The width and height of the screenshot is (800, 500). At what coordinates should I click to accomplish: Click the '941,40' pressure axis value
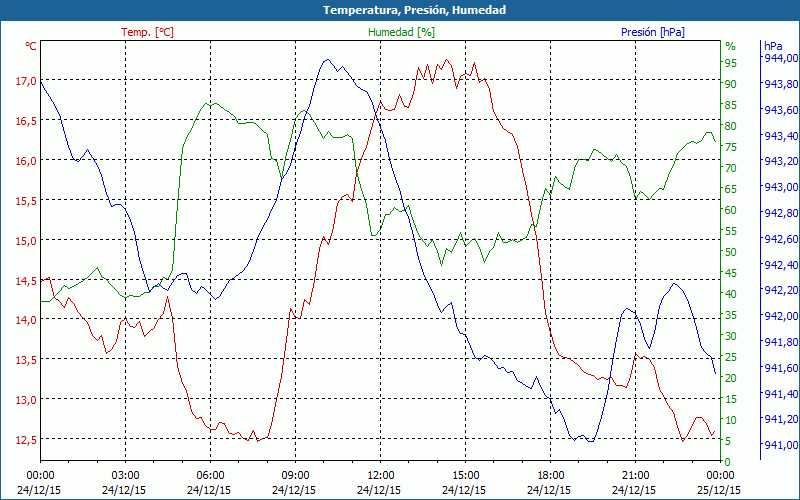point(781,393)
